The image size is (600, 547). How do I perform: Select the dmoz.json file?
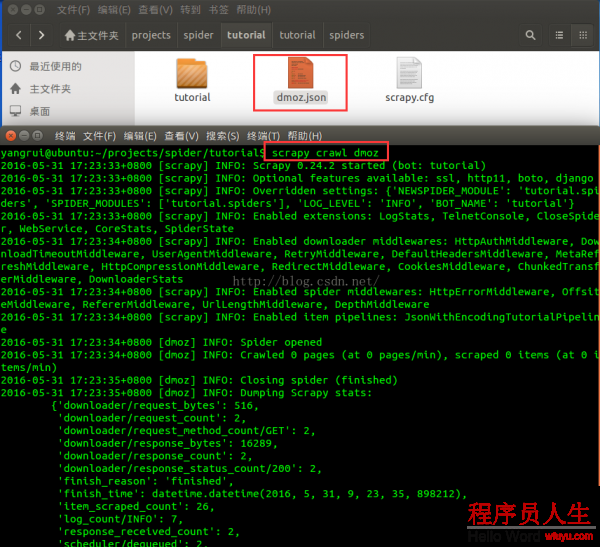pyautogui.click(x=301, y=81)
